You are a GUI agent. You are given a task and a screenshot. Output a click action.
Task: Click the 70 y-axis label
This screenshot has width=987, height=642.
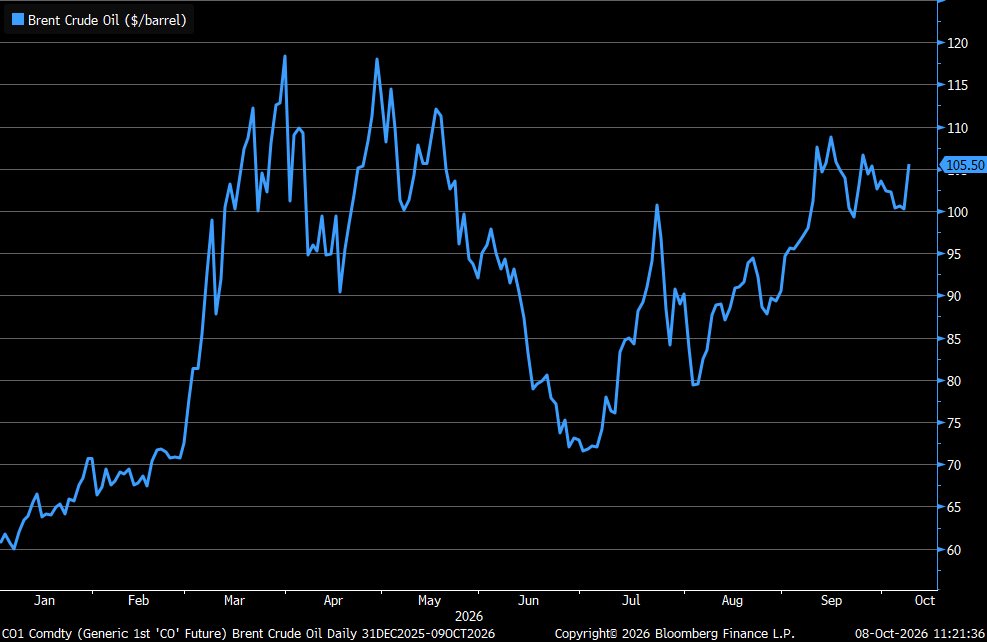954,465
